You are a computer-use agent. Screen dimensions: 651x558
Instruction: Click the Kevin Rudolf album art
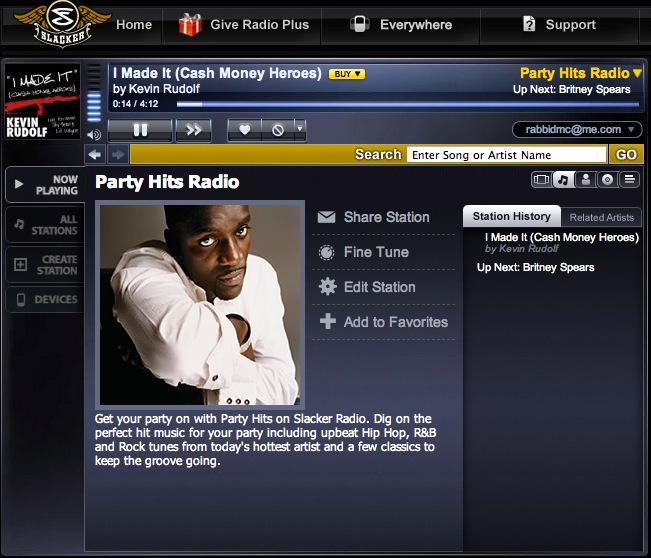pyautogui.click(x=42, y=101)
